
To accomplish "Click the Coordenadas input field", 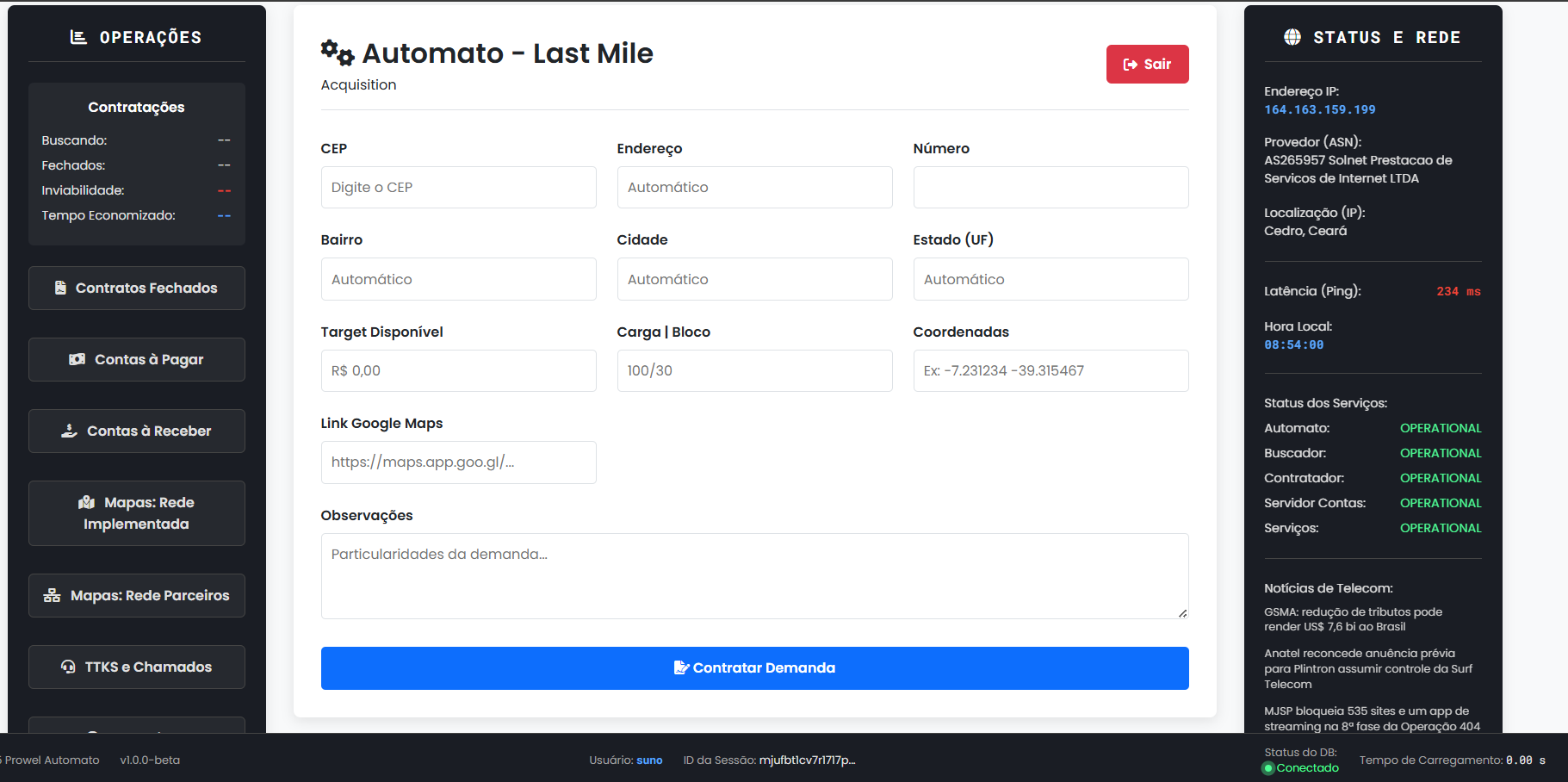I will click(x=1050, y=370).
